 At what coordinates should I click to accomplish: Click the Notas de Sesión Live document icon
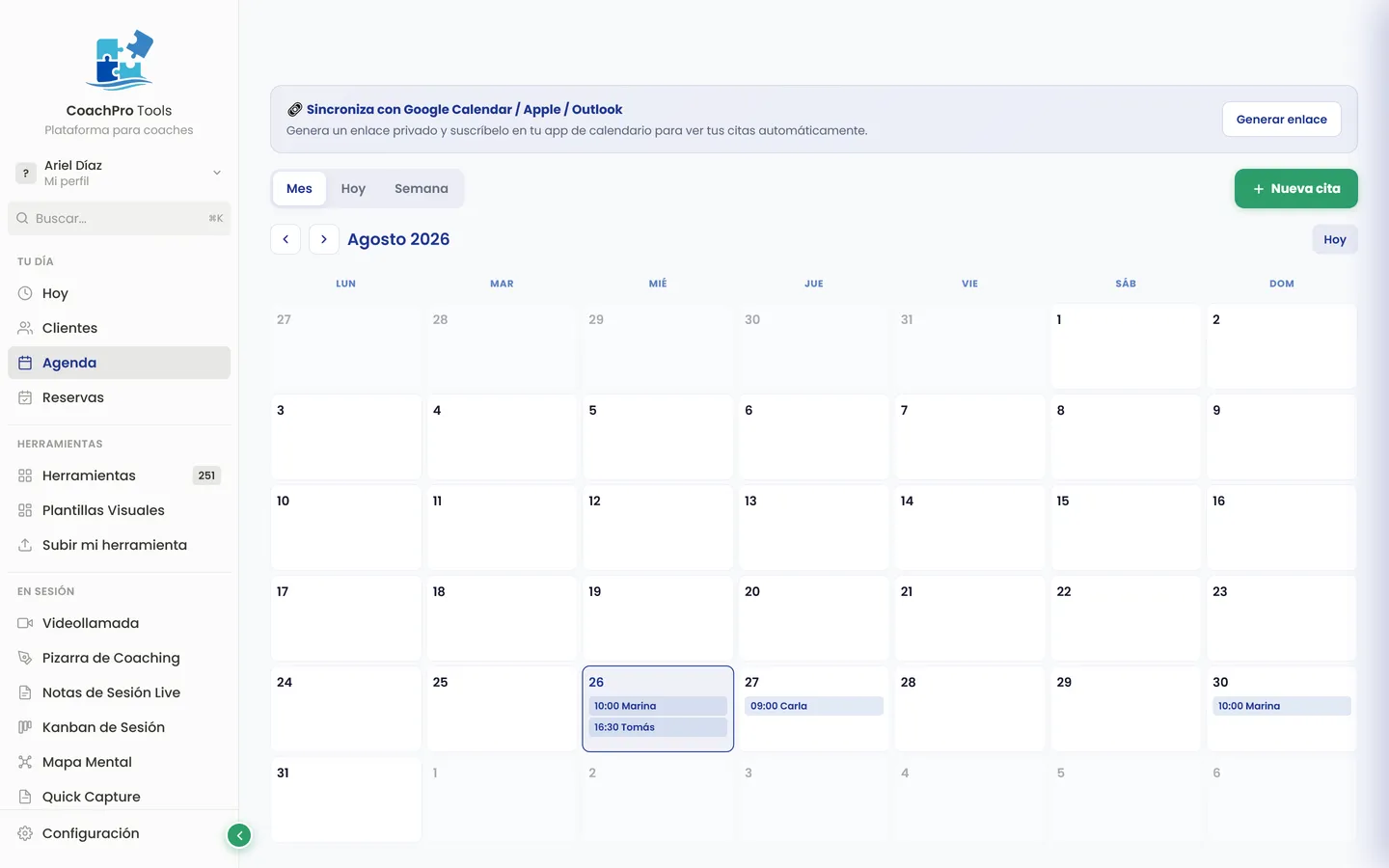coord(25,692)
